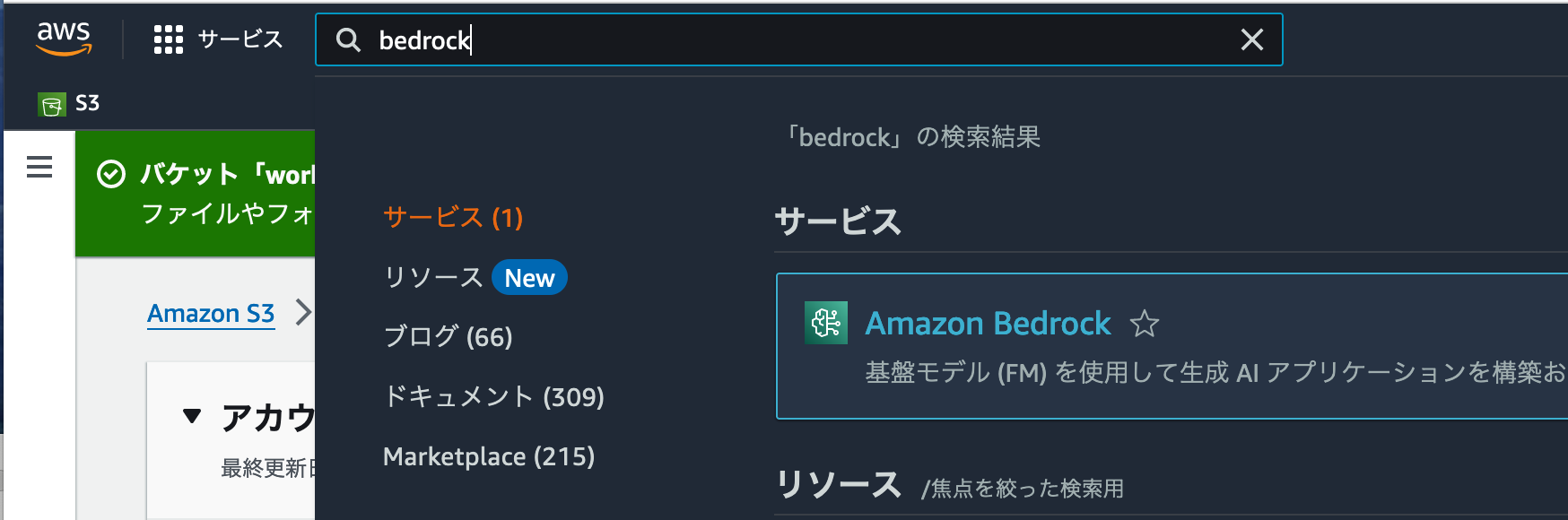1568x520 pixels.
Task: Clear the search with the X icon
Action: click(1252, 39)
